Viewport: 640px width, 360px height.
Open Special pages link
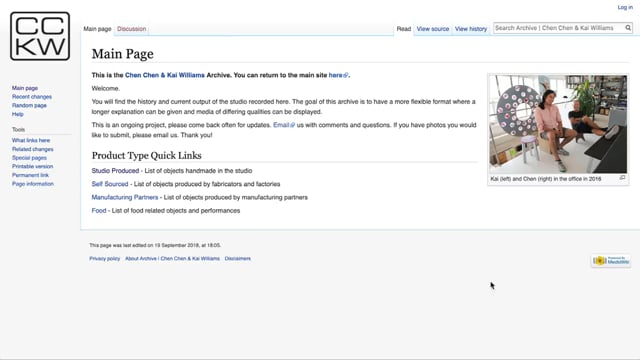(x=29, y=158)
